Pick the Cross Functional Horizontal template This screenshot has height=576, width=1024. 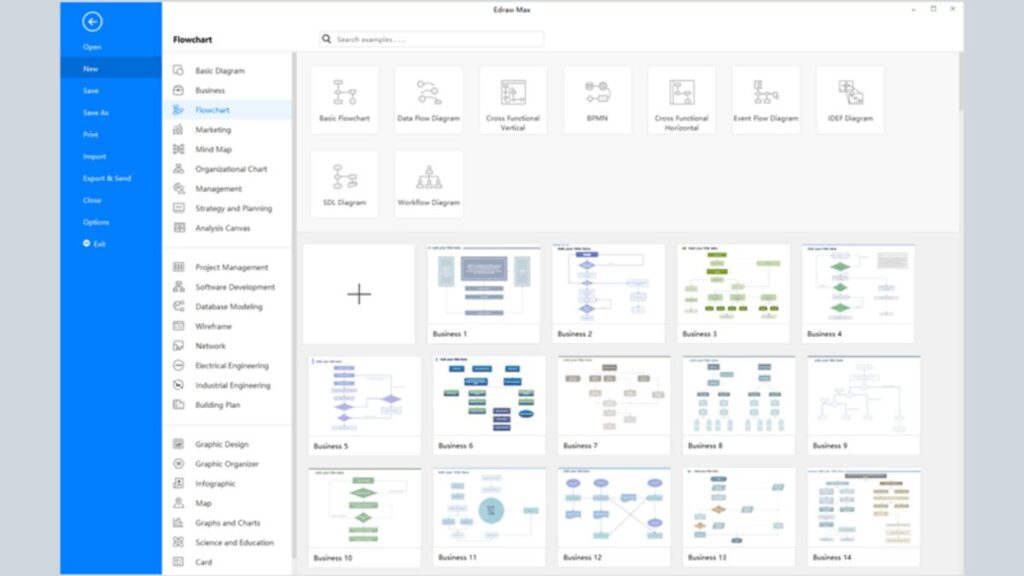coord(681,100)
